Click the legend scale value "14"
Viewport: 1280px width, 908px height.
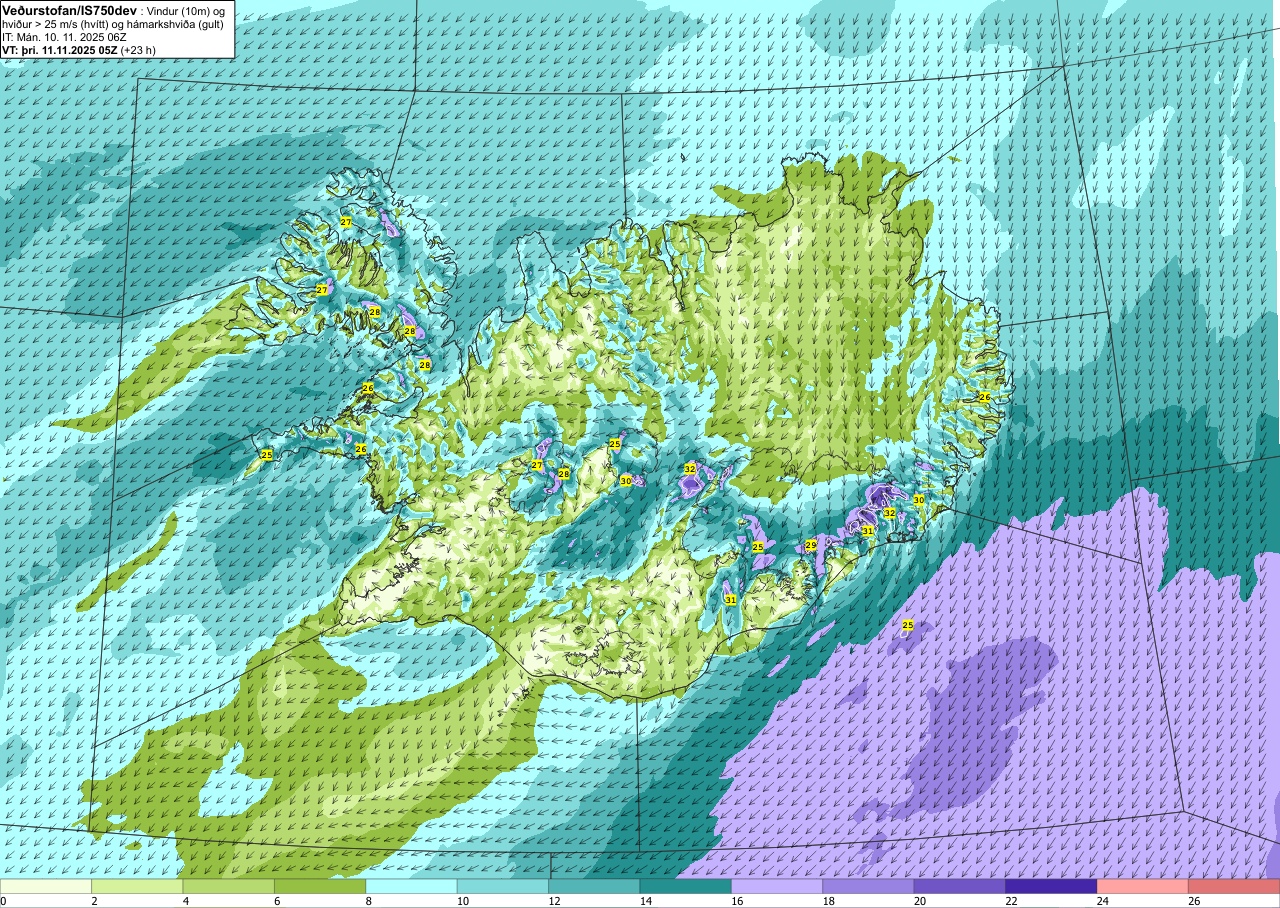(646, 901)
